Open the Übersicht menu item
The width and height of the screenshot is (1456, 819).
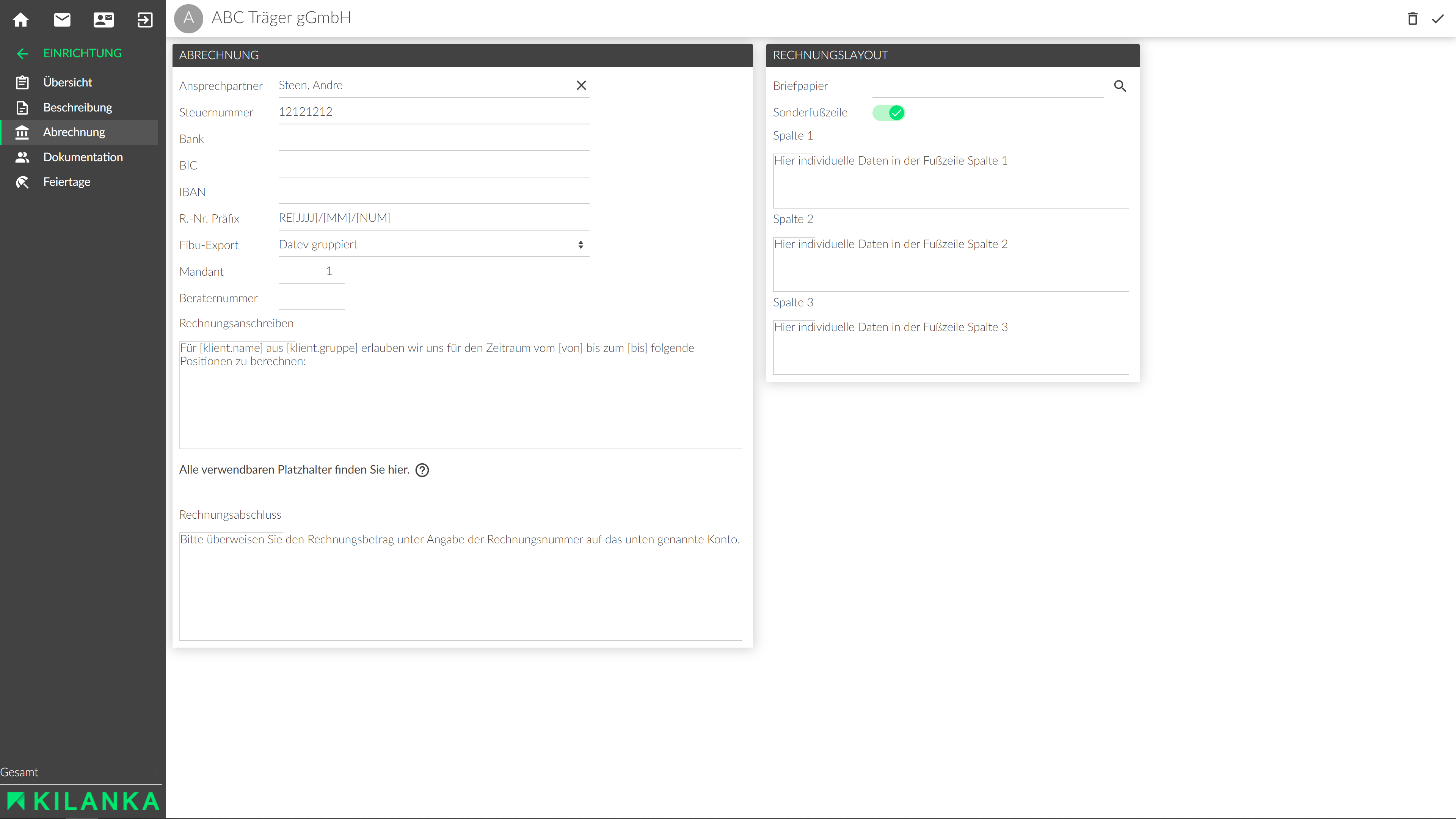click(68, 83)
